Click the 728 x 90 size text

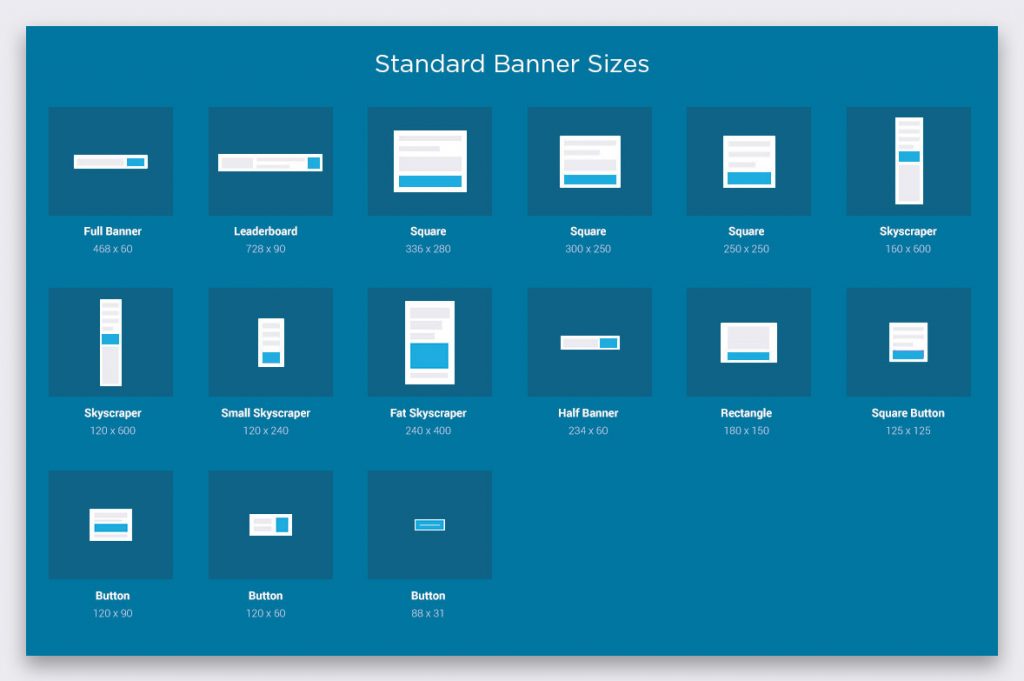(x=266, y=249)
